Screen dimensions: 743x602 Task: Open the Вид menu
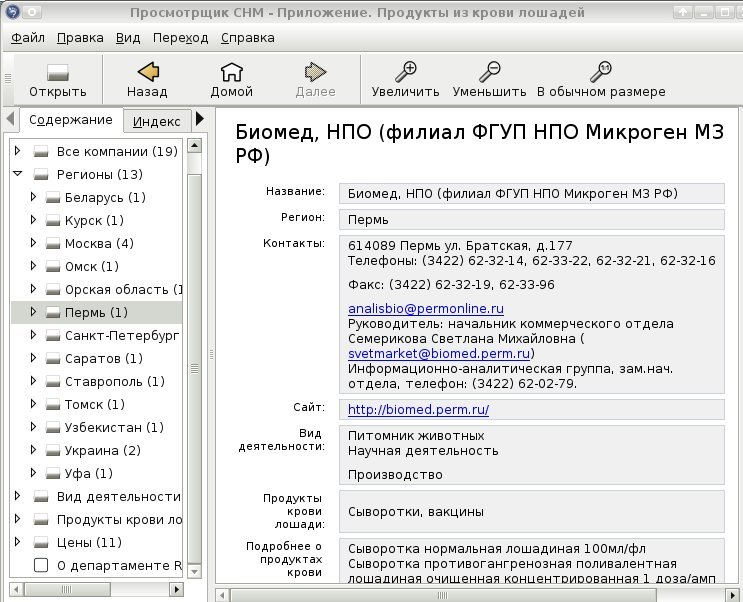pos(128,38)
